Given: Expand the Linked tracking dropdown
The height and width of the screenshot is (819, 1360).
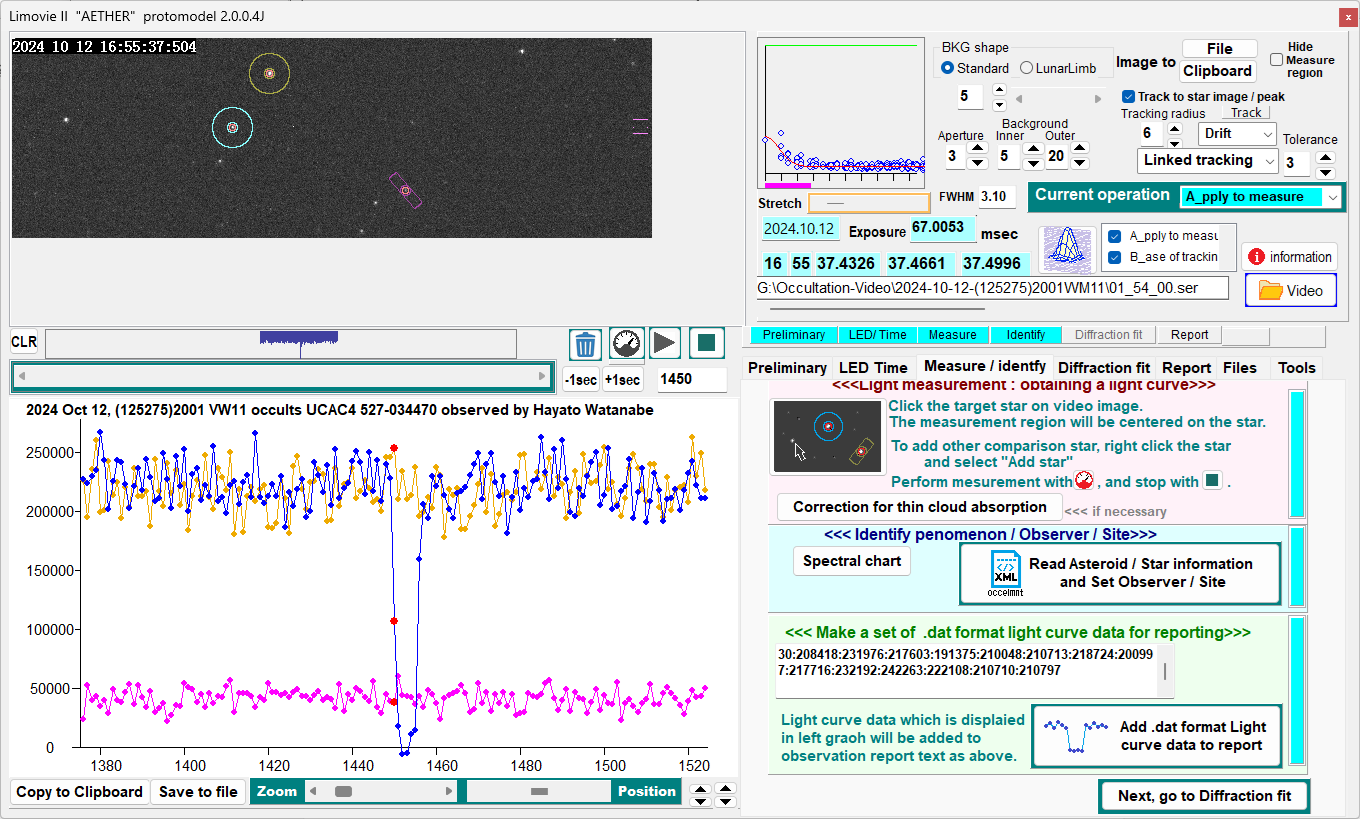Looking at the screenshot, I should [x=1208, y=161].
